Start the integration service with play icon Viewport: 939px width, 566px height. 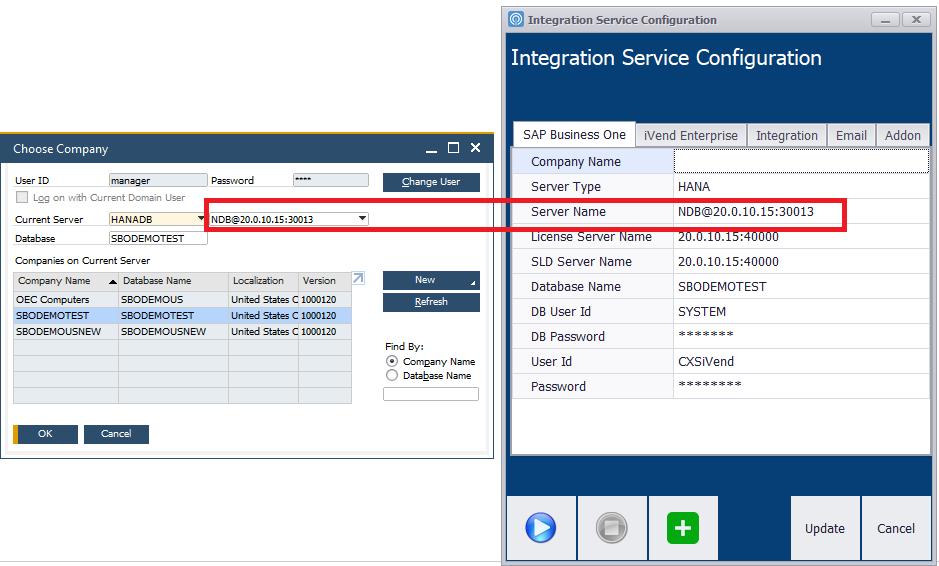(541, 528)
